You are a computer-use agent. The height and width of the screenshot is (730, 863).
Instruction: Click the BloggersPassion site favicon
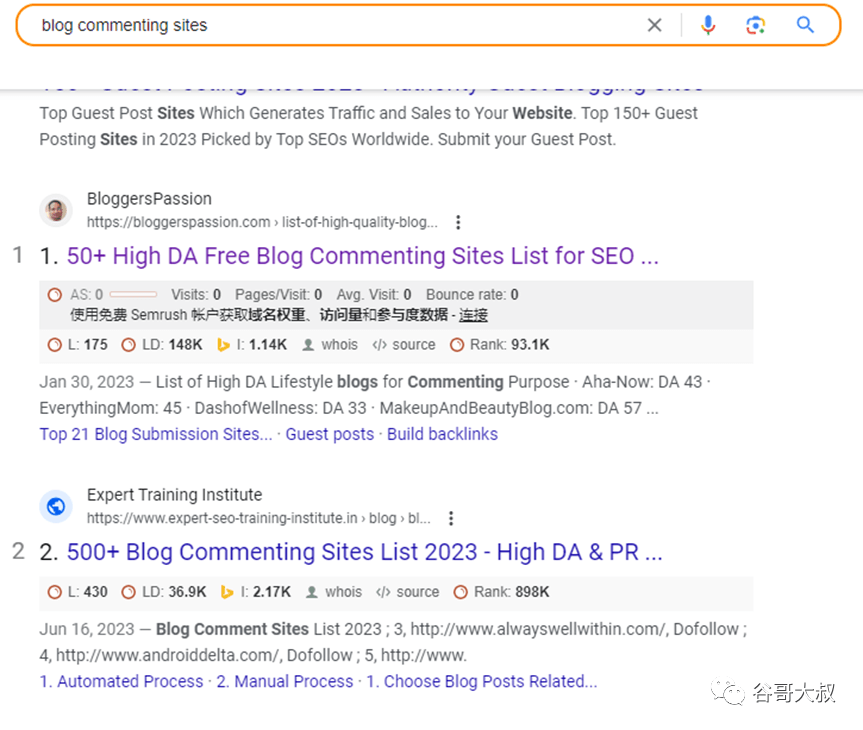(56, 210)
